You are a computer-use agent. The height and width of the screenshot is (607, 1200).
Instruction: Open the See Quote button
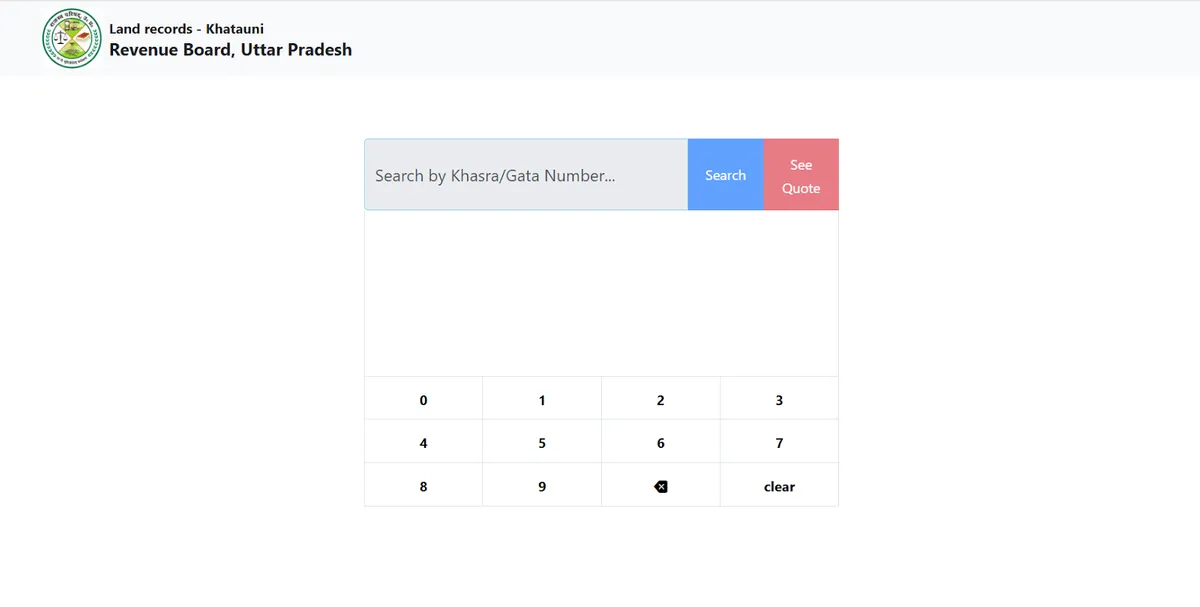pyautogui.click(x=801, y=175)
